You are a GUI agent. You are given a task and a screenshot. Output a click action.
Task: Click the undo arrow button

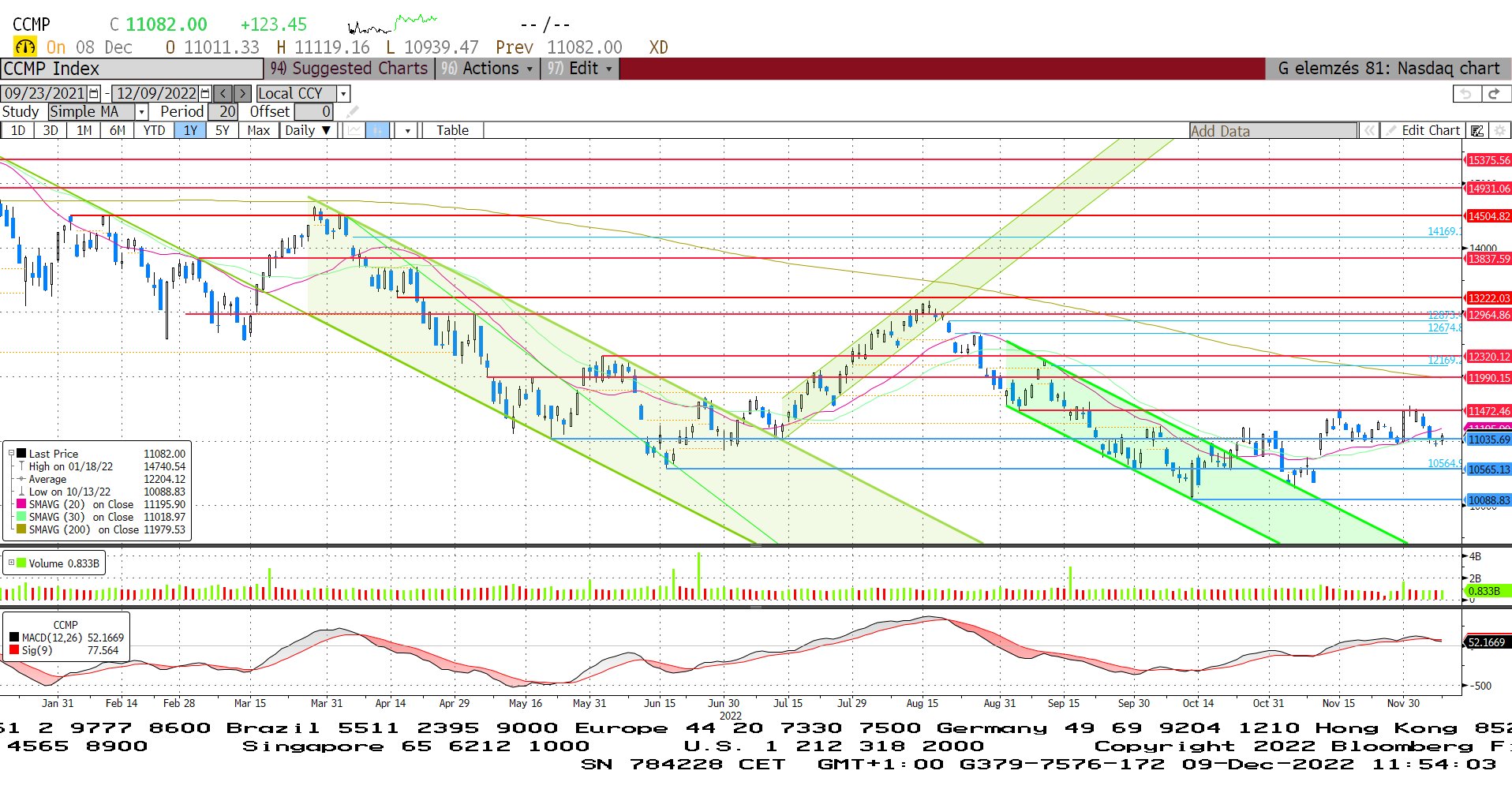1467,94
